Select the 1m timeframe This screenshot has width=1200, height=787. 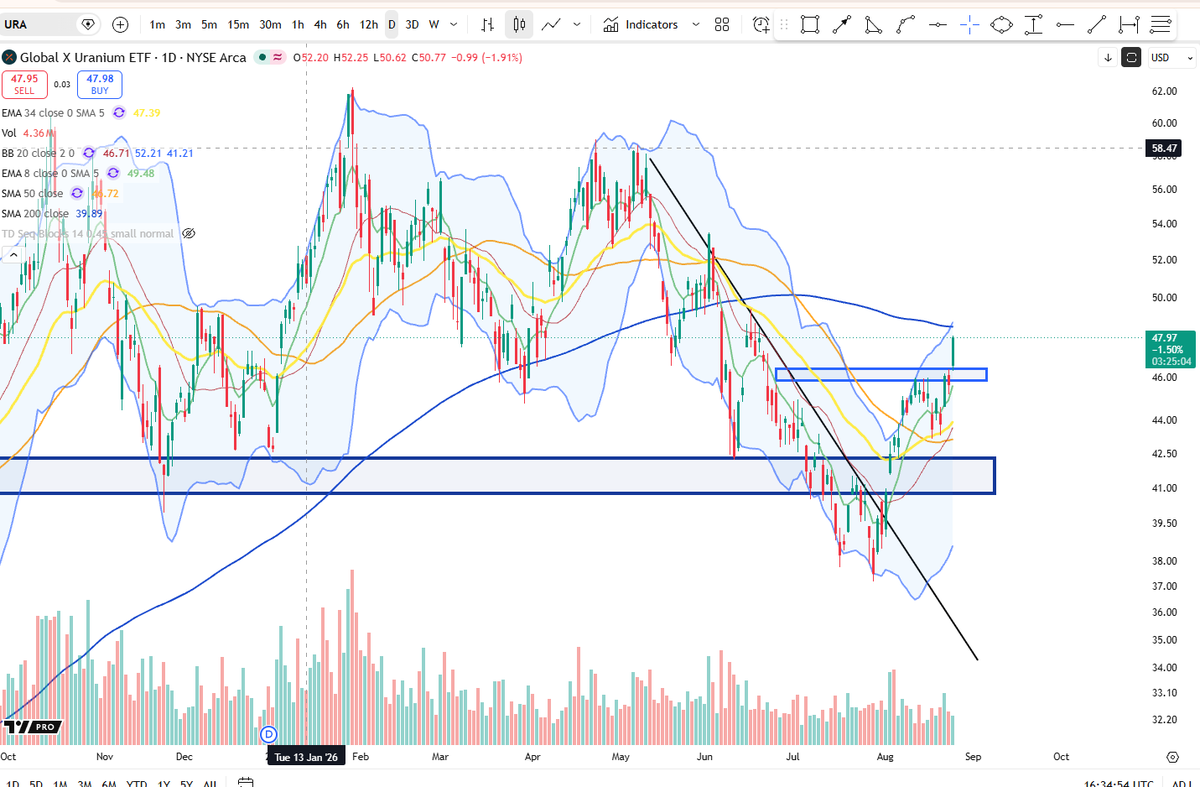158,24
